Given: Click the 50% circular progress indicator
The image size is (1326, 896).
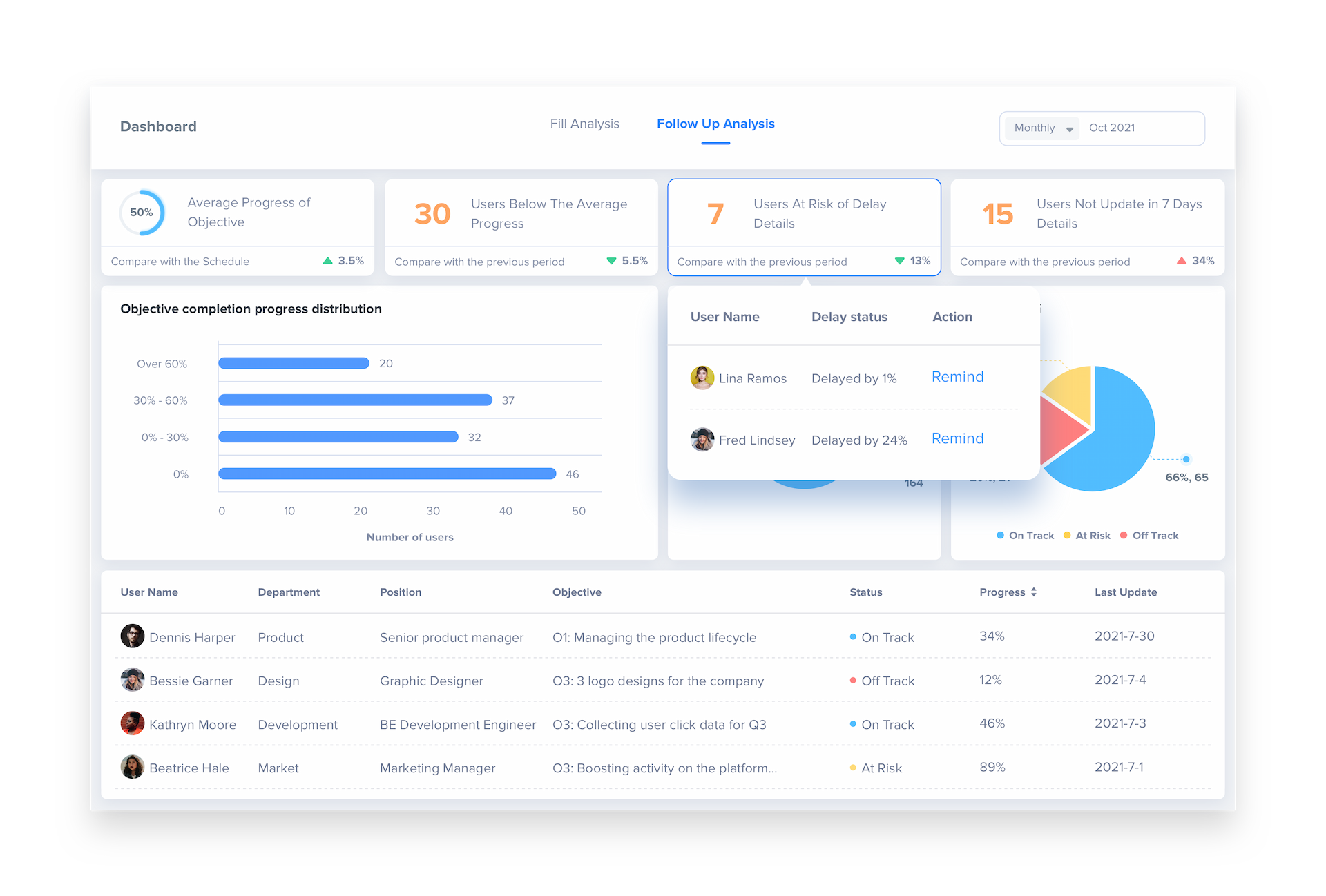Looking at the screenshot, I should pos(142,213).
